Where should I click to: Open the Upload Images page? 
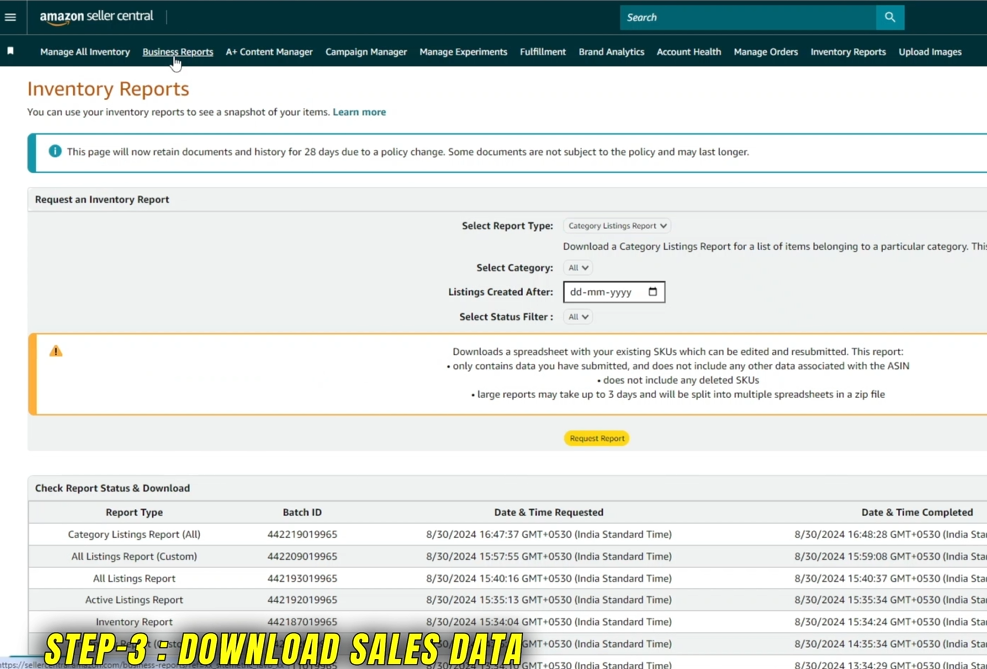coord(930,52)
